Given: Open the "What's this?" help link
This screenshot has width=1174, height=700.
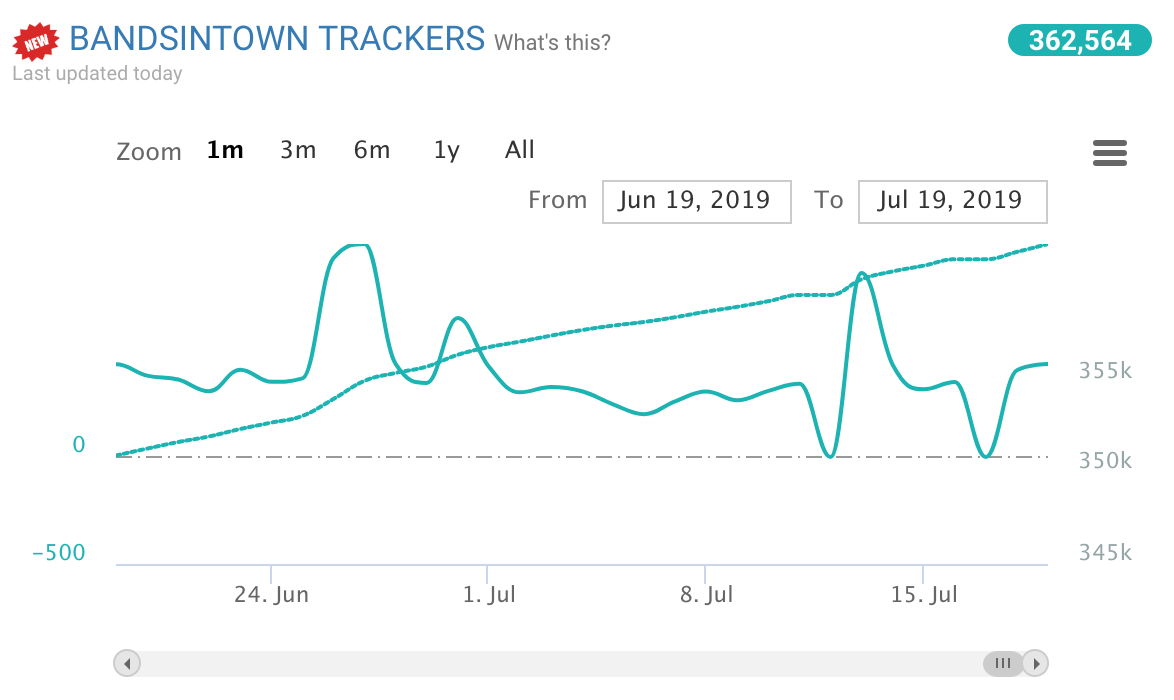Looking at the screenshot, I should point(552,43).
